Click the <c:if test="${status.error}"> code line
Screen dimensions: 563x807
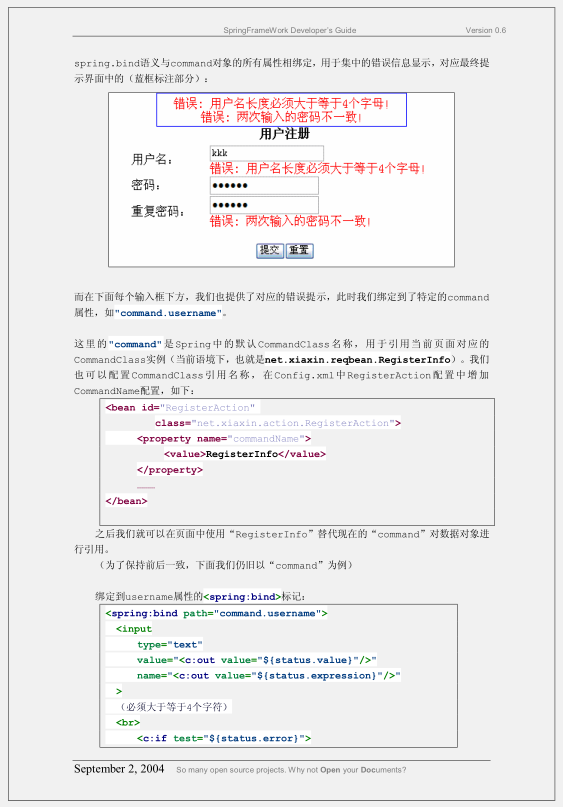tap(224, 738)
